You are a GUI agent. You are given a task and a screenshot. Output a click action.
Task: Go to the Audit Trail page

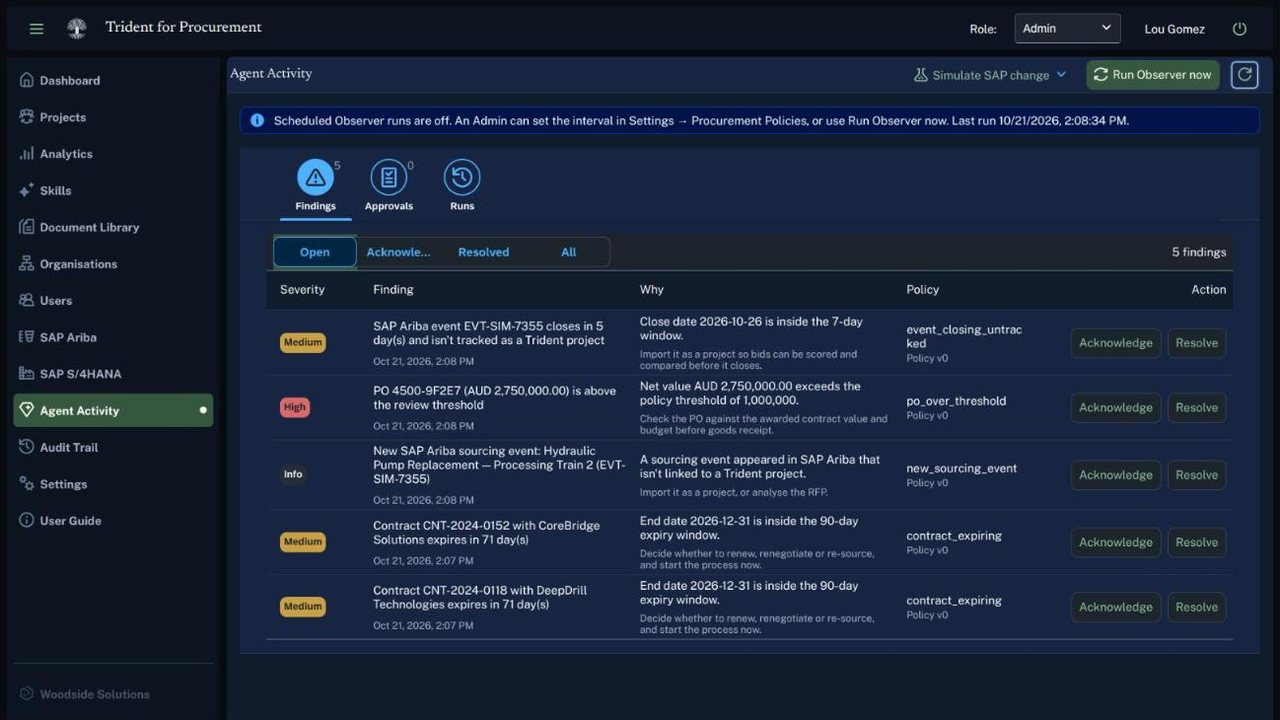(113, 447)
